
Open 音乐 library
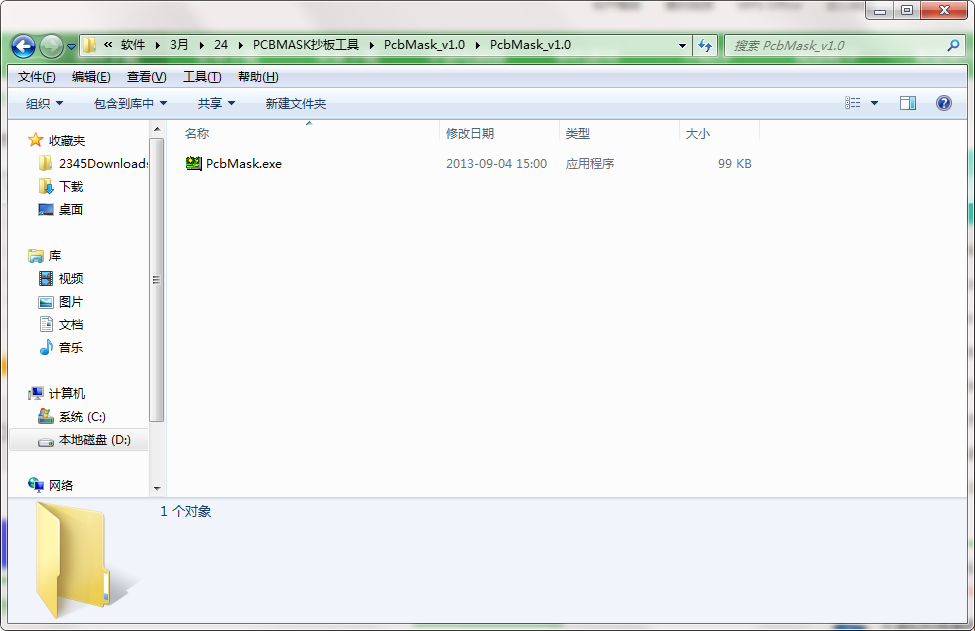pyautogui.click(x=61, y=348)
